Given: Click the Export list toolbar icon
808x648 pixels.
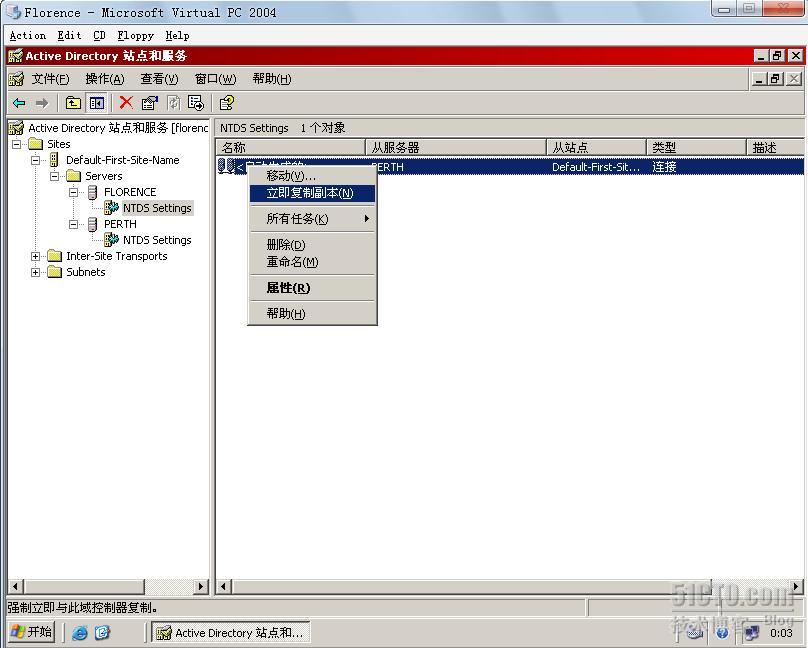Looking at the screenshot, I should pyautogui.click(x=196, y=103).
